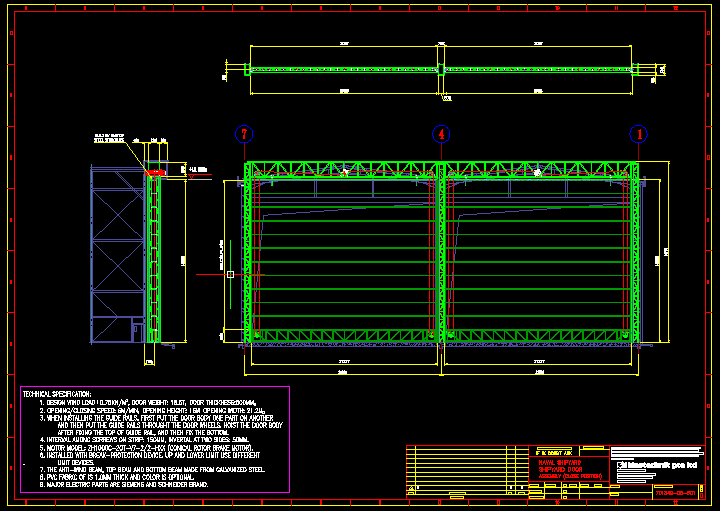Click the top green truss of right door
The image size is (720, 511).
tap(540, 170)
